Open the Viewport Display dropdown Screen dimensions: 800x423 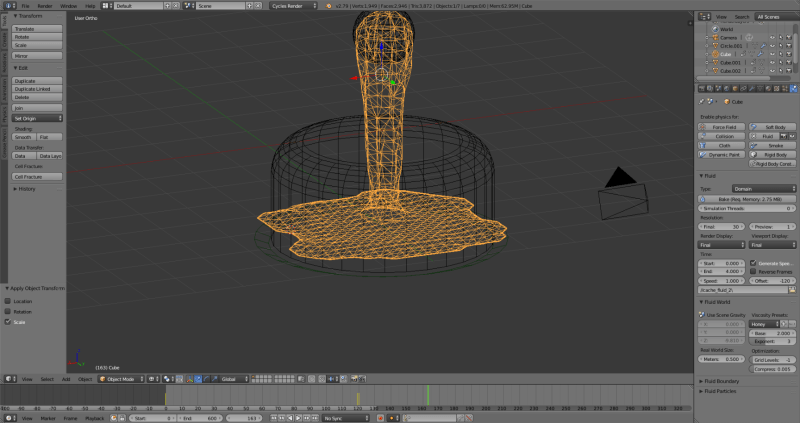click(x=772, y=245)
